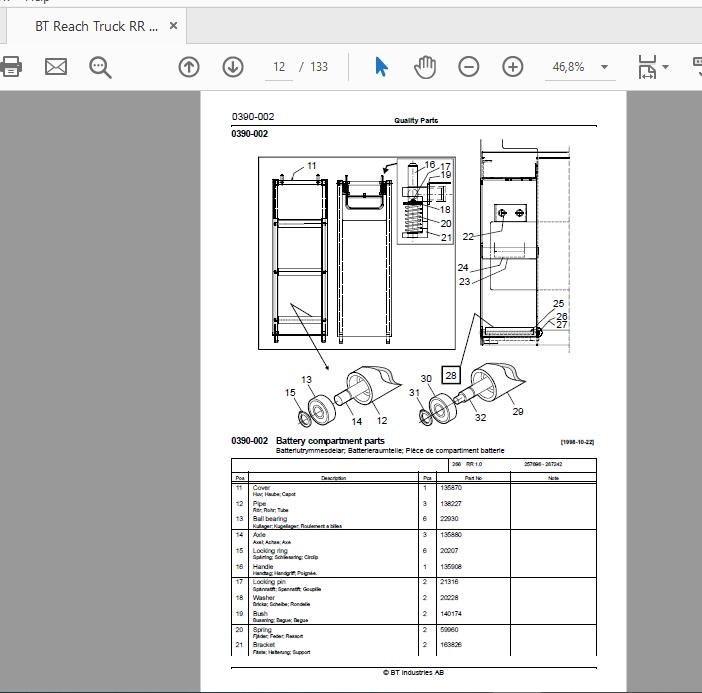Image resolution: width=702 pixels, height=693 pixels.
Task: Click the 'Axle' description row
Action: click(259, 535)
